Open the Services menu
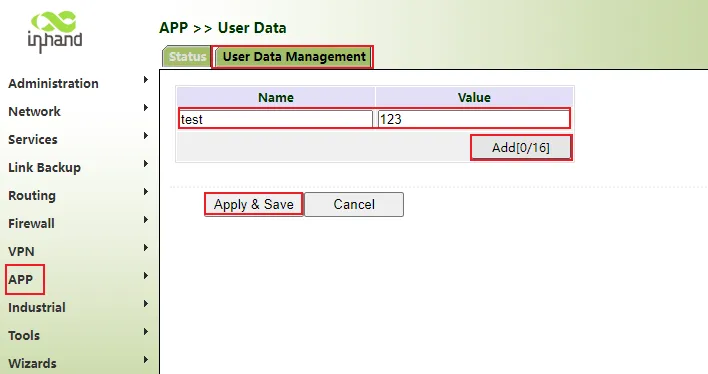 pos(33,140)
